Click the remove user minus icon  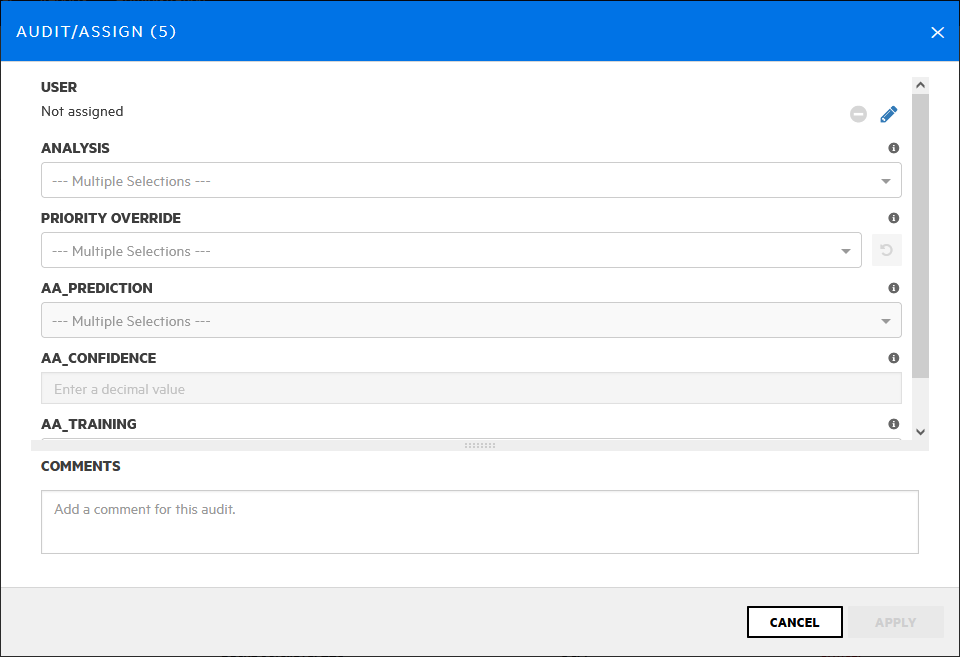(858, 114)
